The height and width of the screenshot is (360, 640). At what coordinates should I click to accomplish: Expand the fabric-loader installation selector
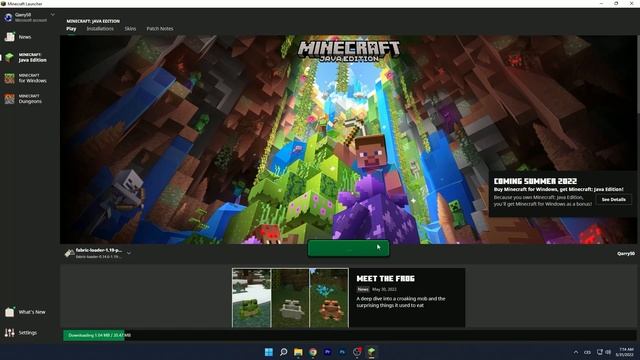(x=129, y=253)
